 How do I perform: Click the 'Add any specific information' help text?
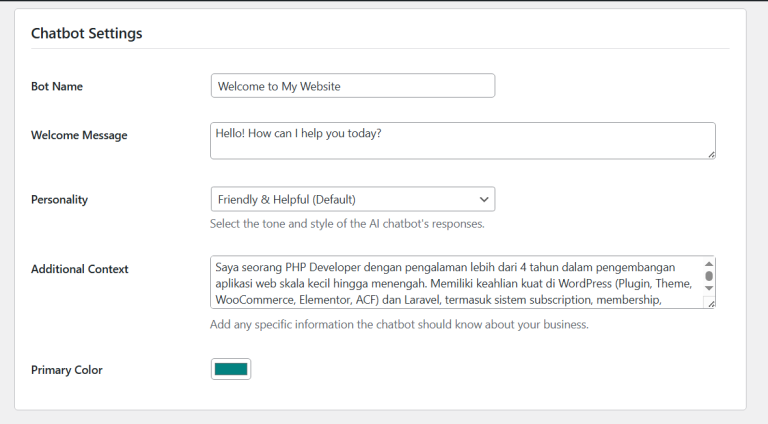coord(399,324)
